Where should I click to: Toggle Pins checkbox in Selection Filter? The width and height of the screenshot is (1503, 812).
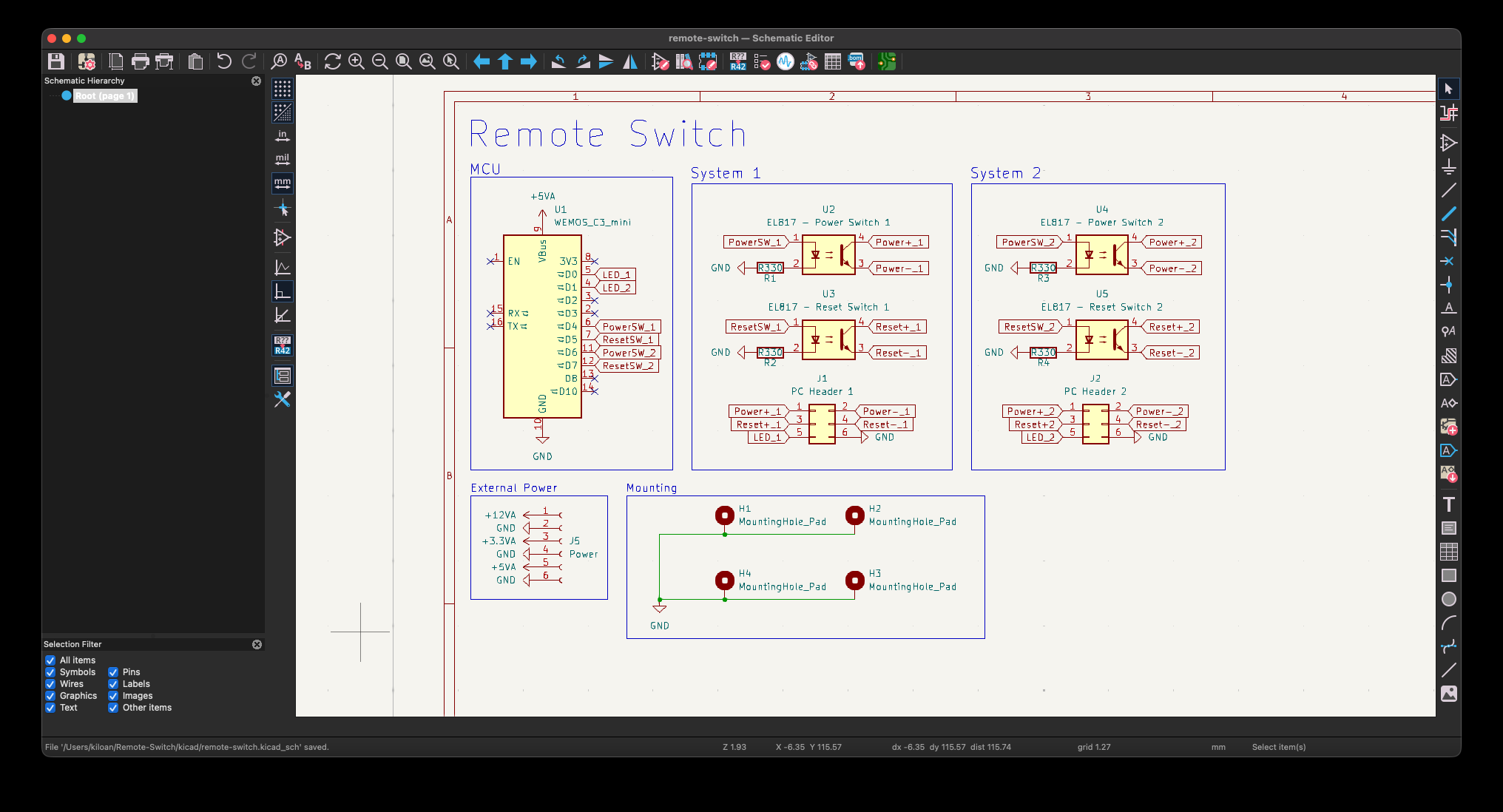point(113,672)
